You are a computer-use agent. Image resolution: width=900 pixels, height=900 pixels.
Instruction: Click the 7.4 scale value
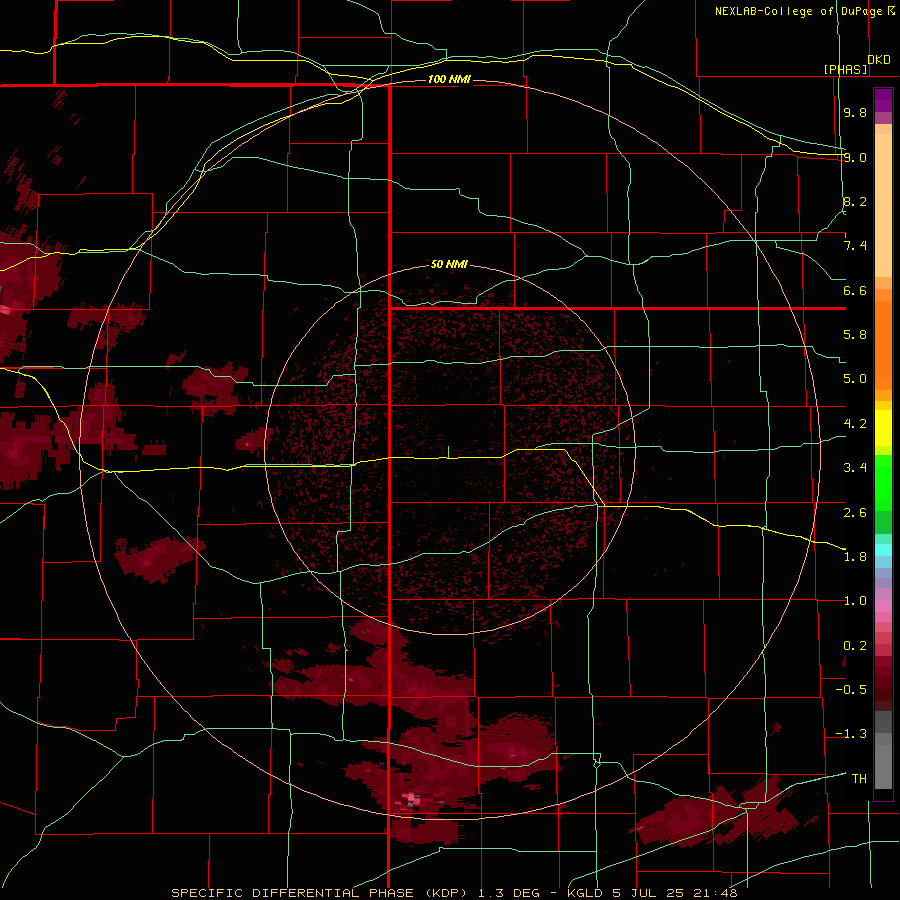[x=855, y=246]
